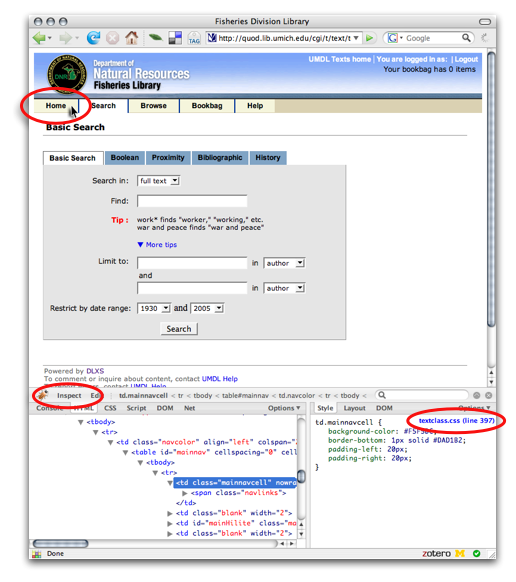The image size is (516, 582).
Task: Open the first author limit dropdown
Action: pos(284,263)
